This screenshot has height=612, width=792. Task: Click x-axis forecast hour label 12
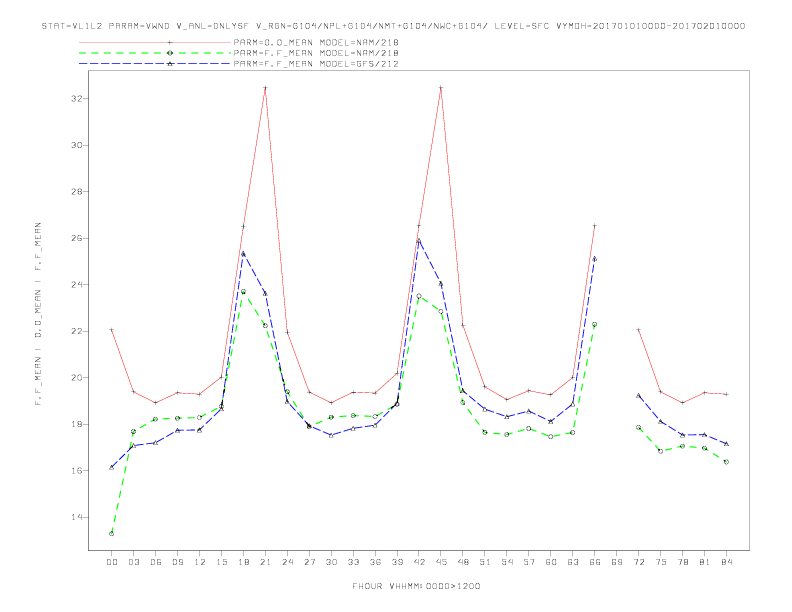point(200,562)
